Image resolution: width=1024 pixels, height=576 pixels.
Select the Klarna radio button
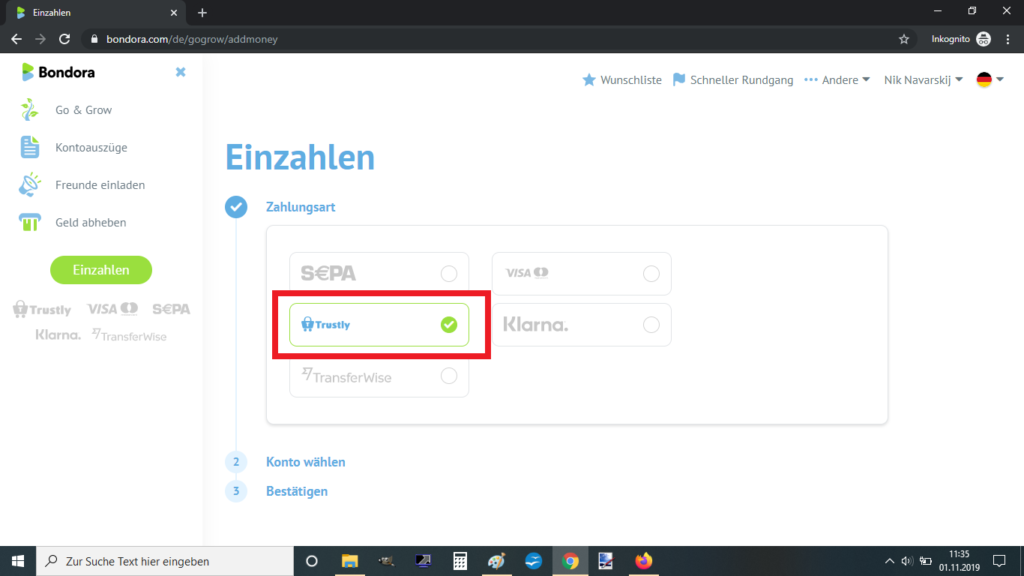tap(651, 325)
